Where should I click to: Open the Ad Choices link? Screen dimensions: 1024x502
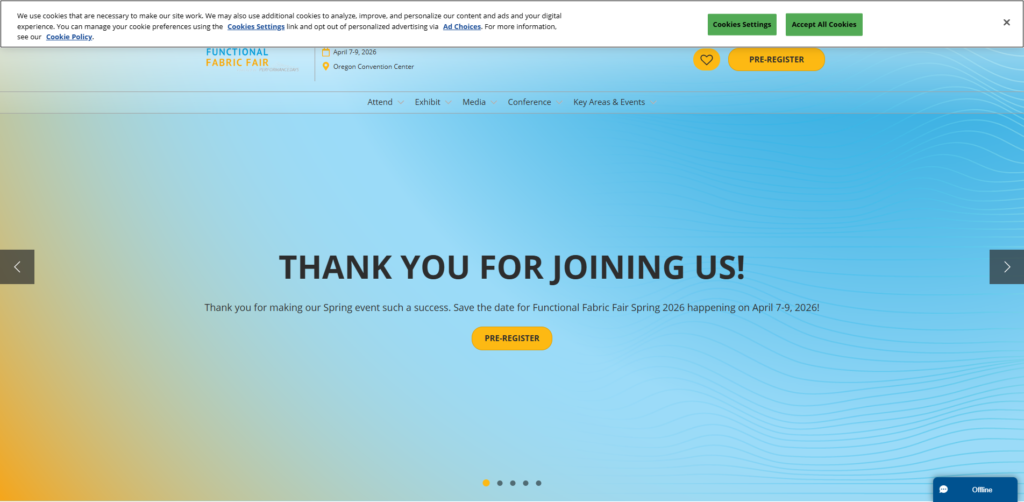pyautogui.click(x=462, y=27)
